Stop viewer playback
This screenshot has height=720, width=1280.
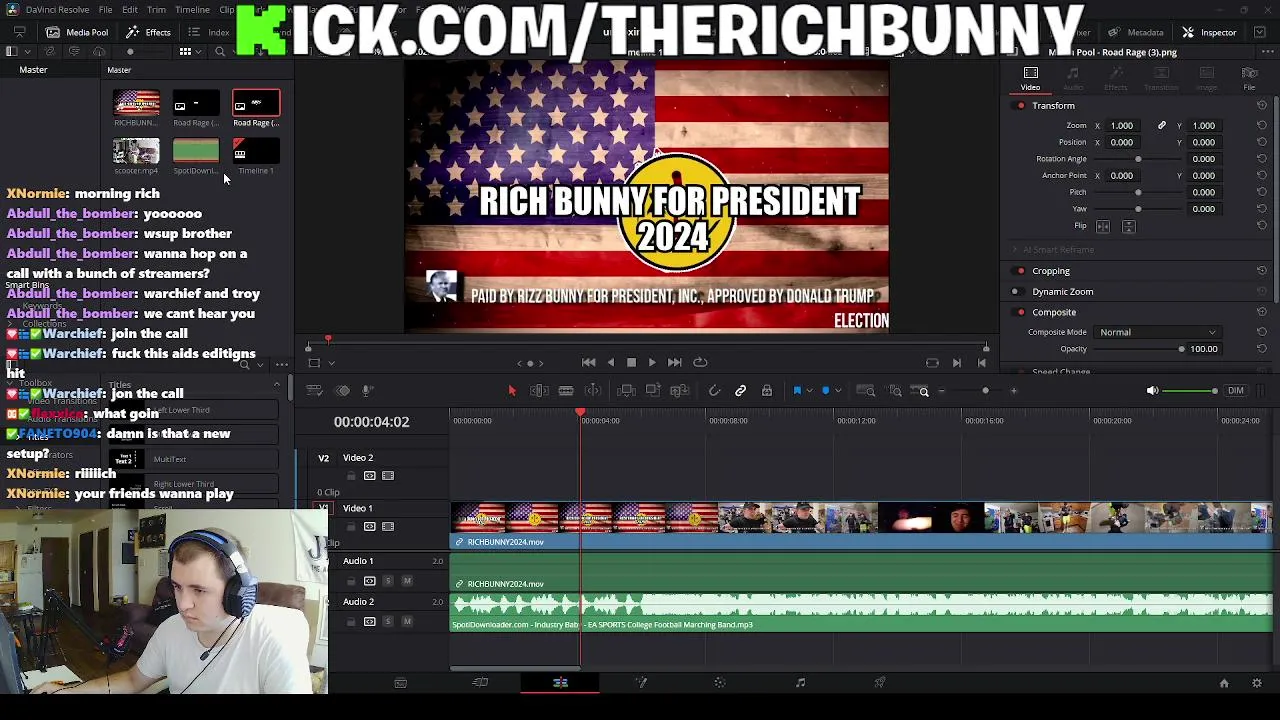(x=631, y=363)
